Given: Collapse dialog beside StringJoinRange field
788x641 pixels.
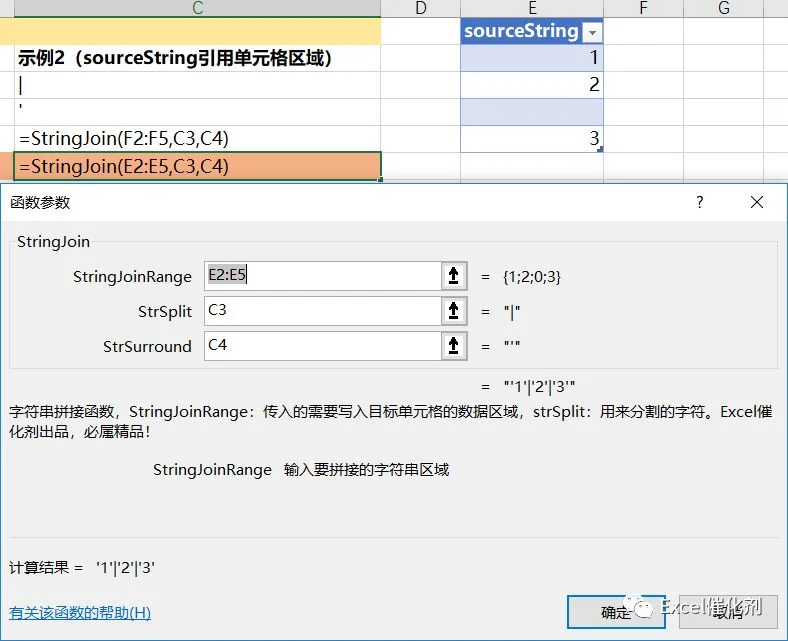Looking at the screenshot, I should 454,276.
